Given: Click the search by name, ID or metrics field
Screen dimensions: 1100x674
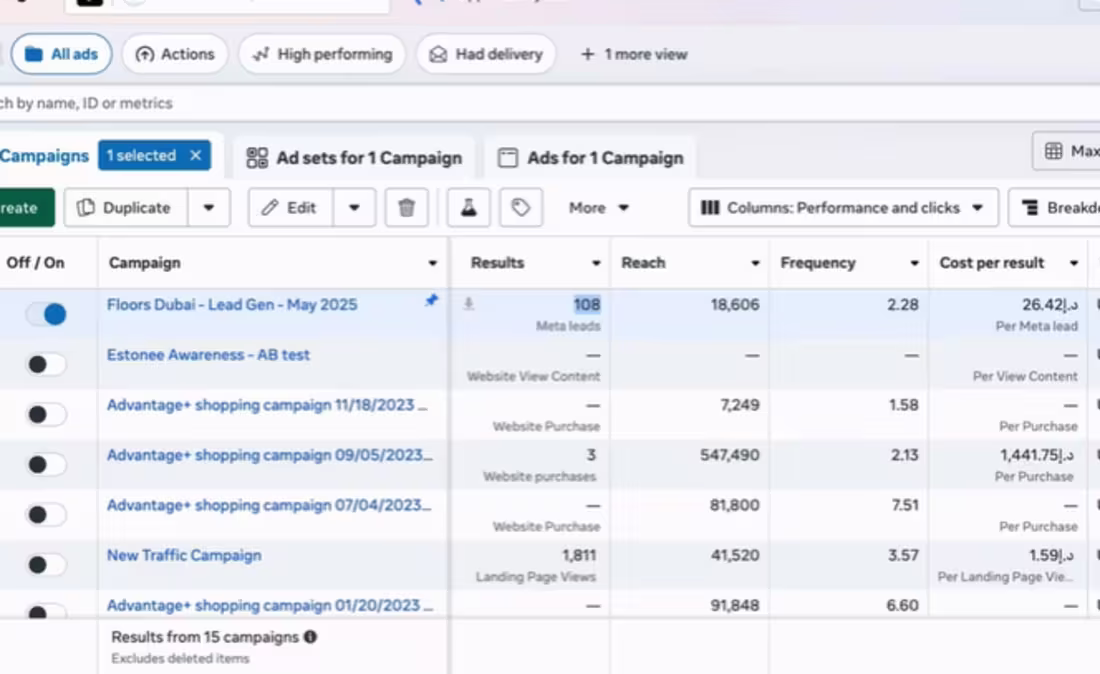Looking at the screenshot, I should (x=300, y=103).
